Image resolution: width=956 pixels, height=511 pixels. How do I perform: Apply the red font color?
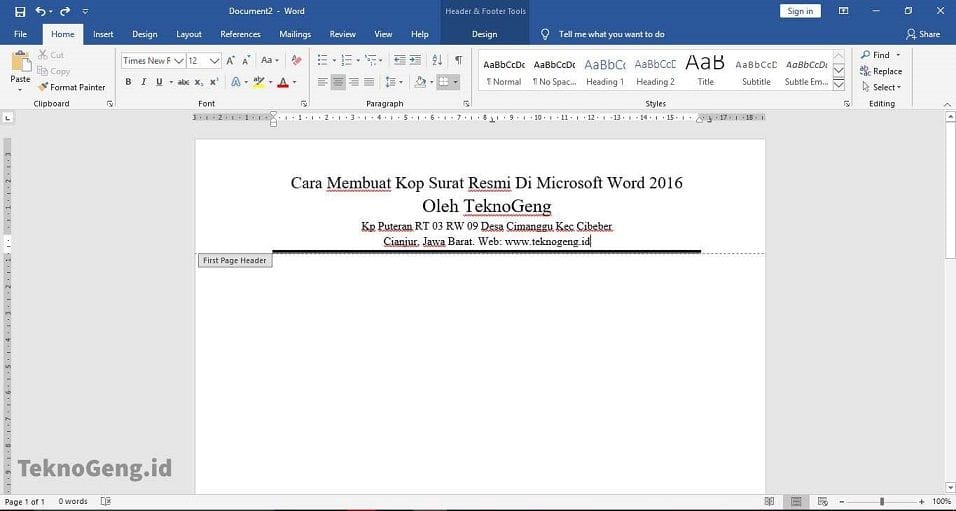click(283, 82)
